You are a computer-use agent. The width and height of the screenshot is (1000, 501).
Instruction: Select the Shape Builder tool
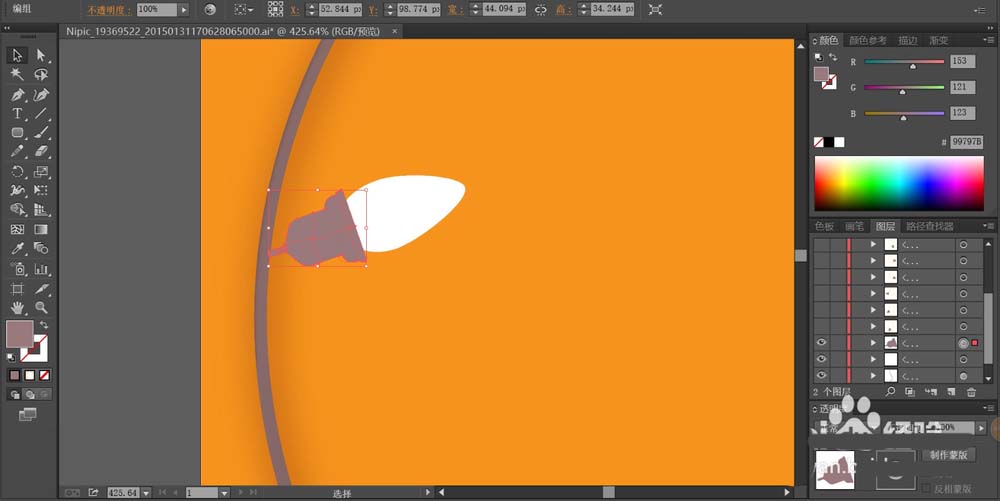17,210
